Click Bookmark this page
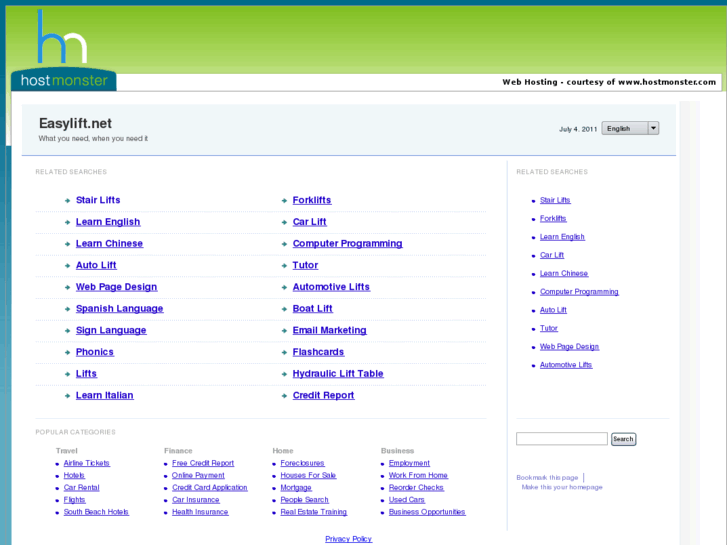 tap(547, 478)
